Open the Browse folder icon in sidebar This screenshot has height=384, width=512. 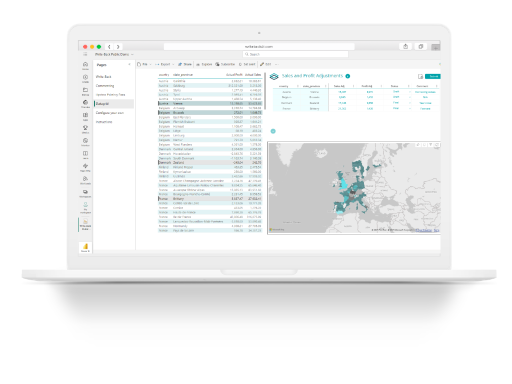pos(85,91)
